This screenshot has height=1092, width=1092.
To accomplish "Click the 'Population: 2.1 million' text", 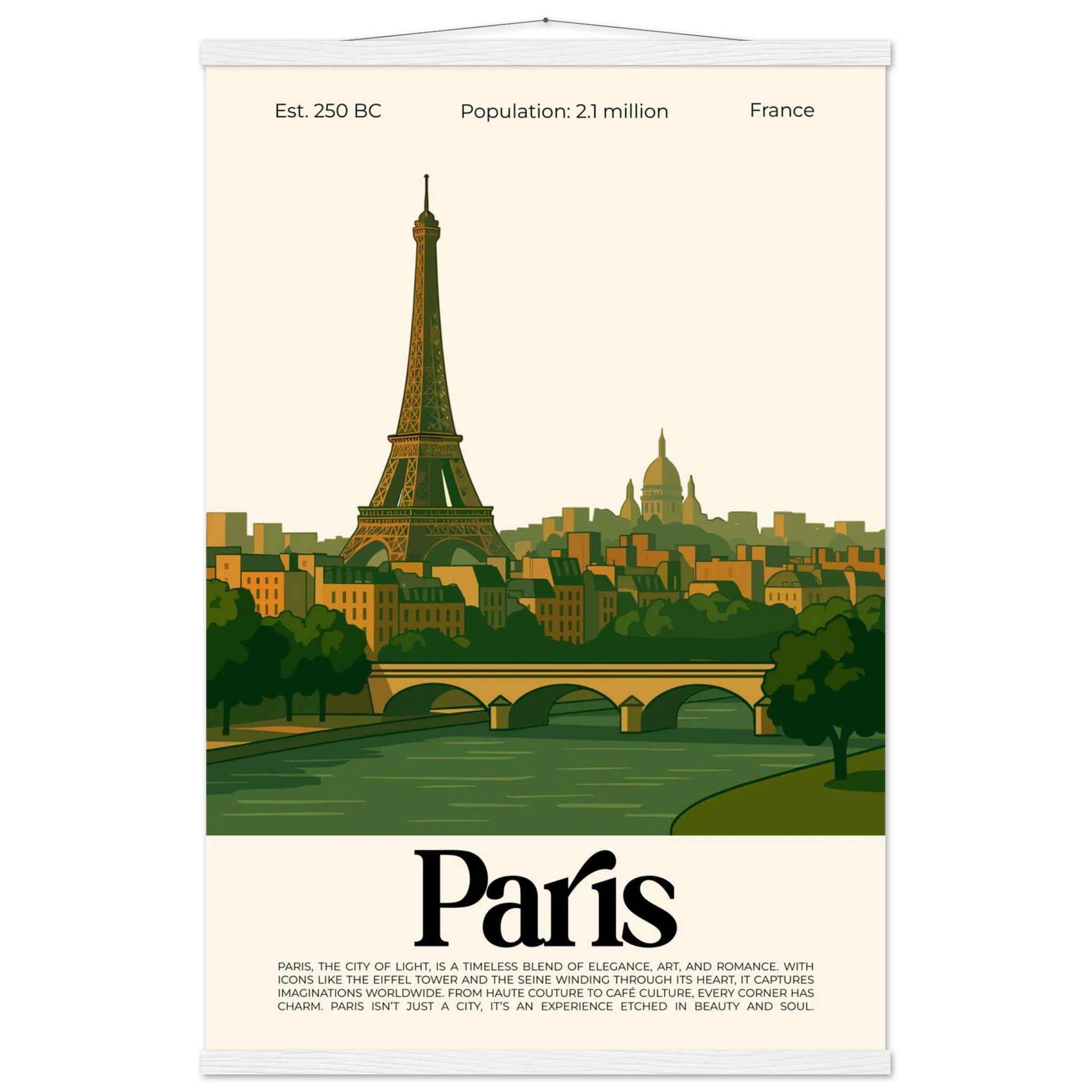I will [x=564, y=111].
